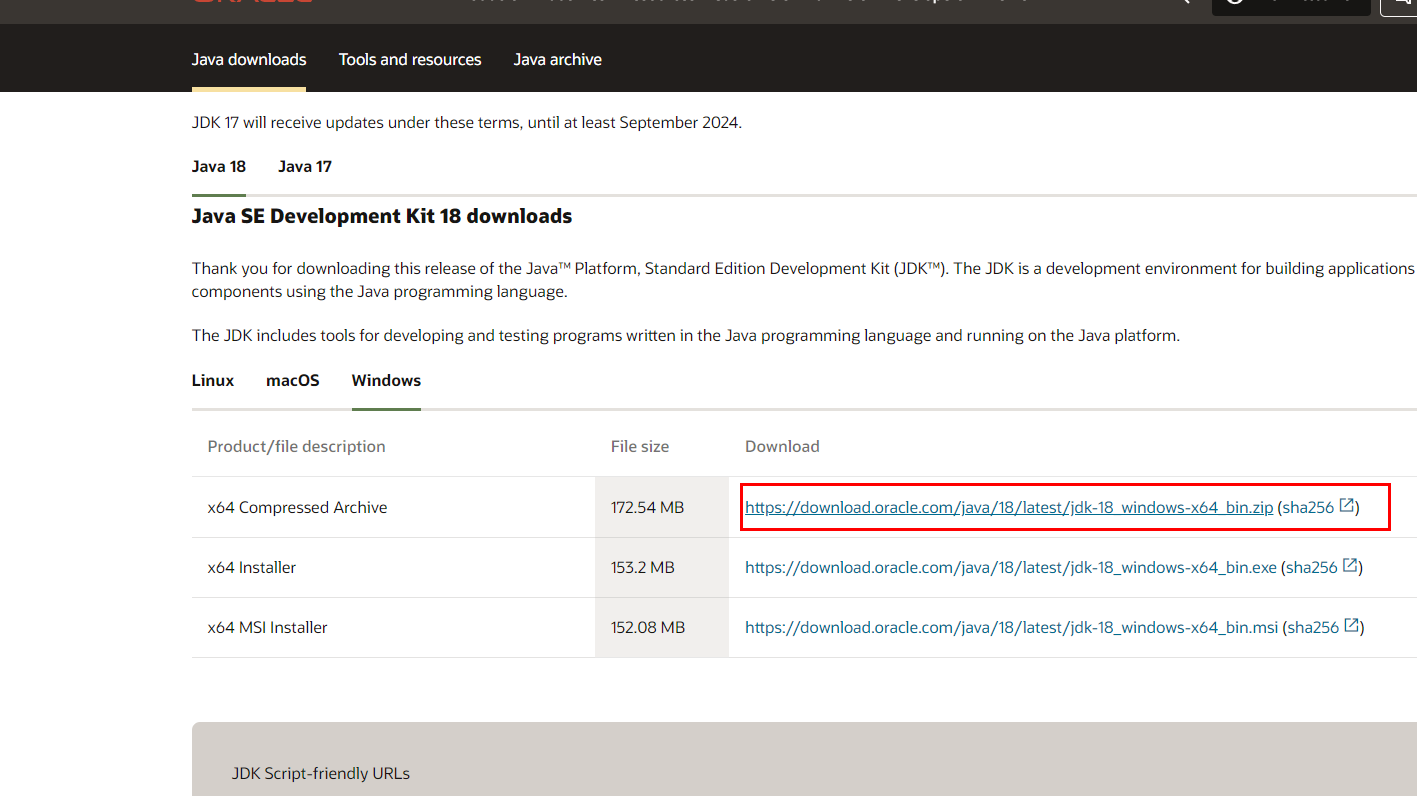The width and height of the screenshot is (1417, 796).
Task: Click the JDK Script-friendly URLs heading
Action: coord(321,773)
